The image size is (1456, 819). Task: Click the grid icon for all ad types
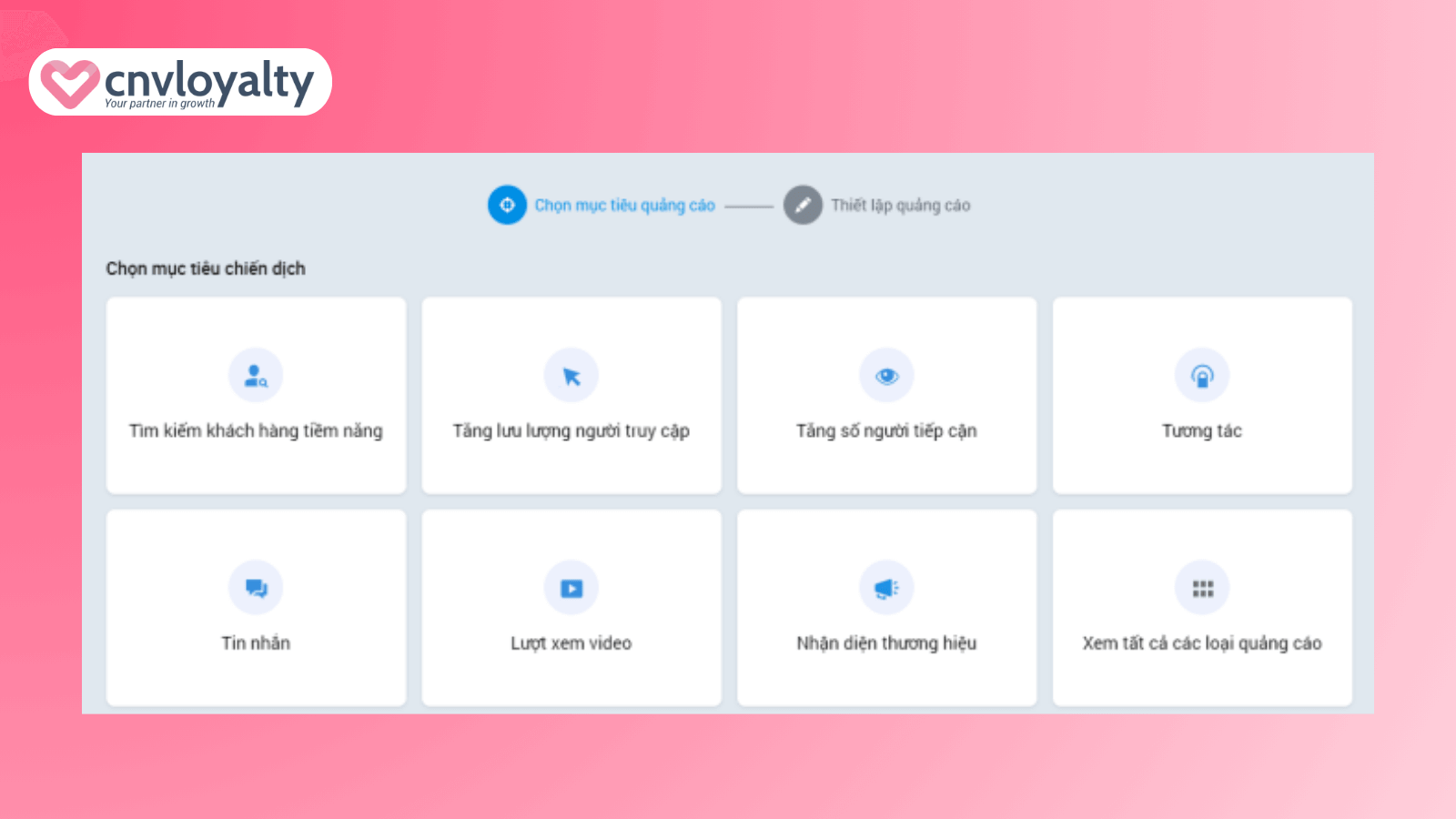pyautogui.click(x=1202, y=588)
